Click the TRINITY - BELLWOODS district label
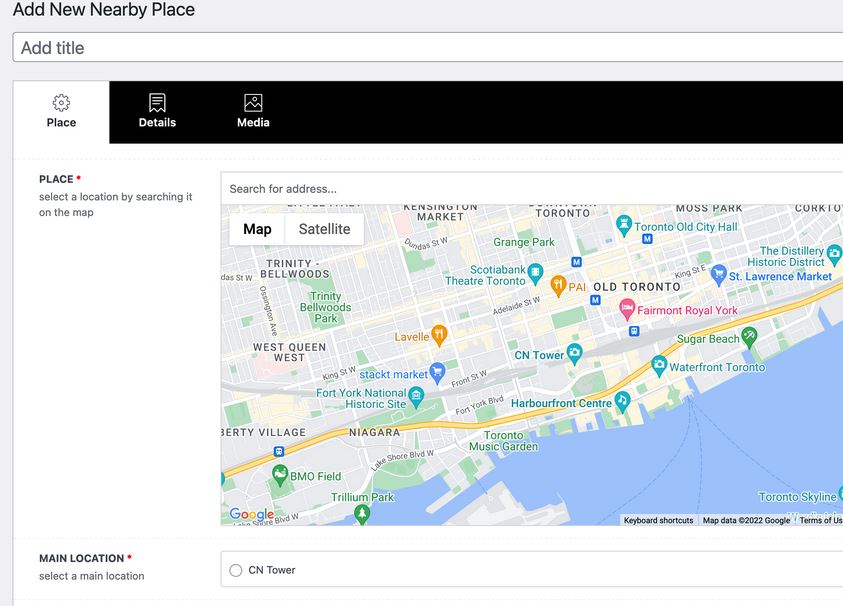 click(295, 268)
